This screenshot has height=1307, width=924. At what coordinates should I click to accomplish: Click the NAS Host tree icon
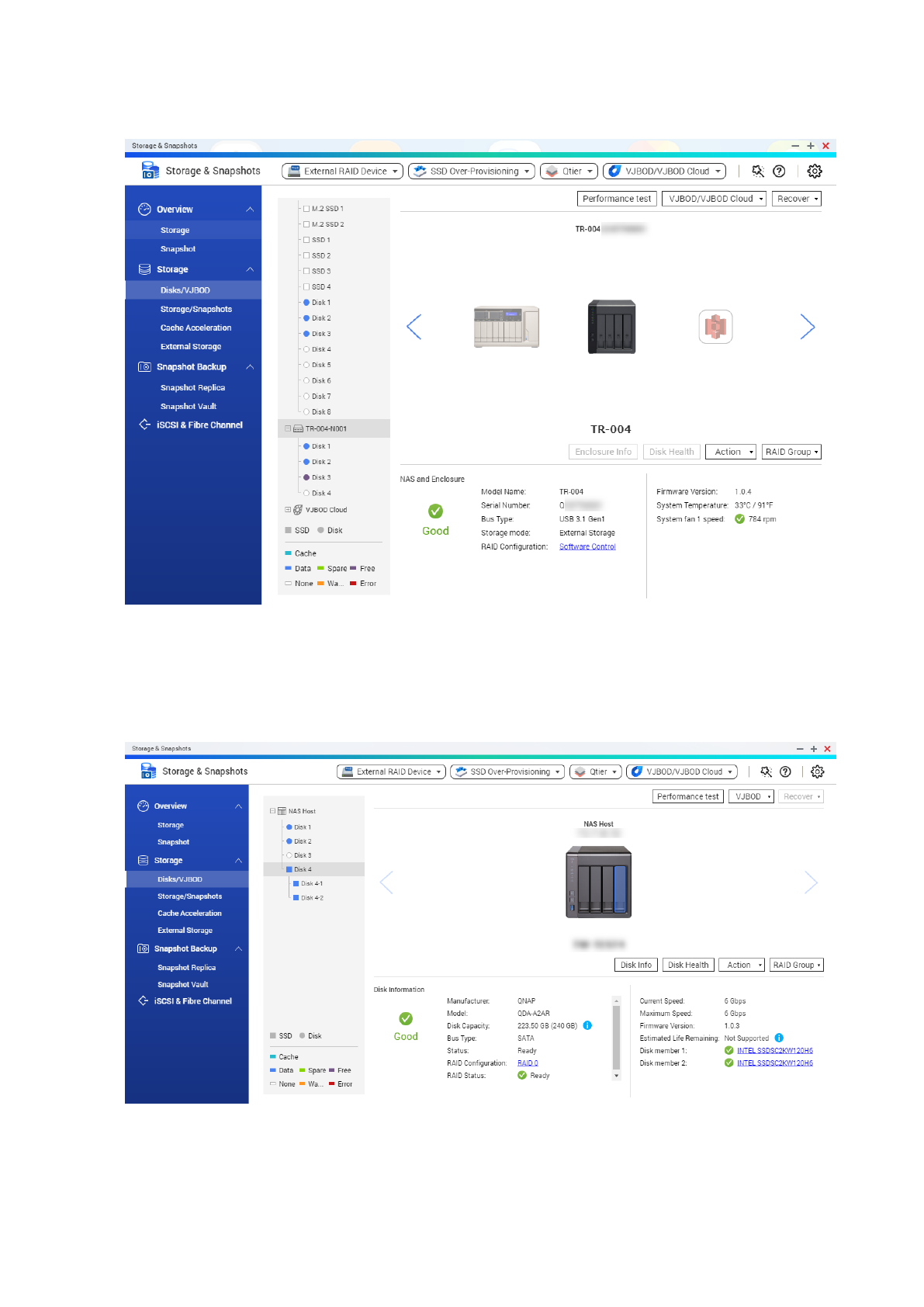click(282, 811)
